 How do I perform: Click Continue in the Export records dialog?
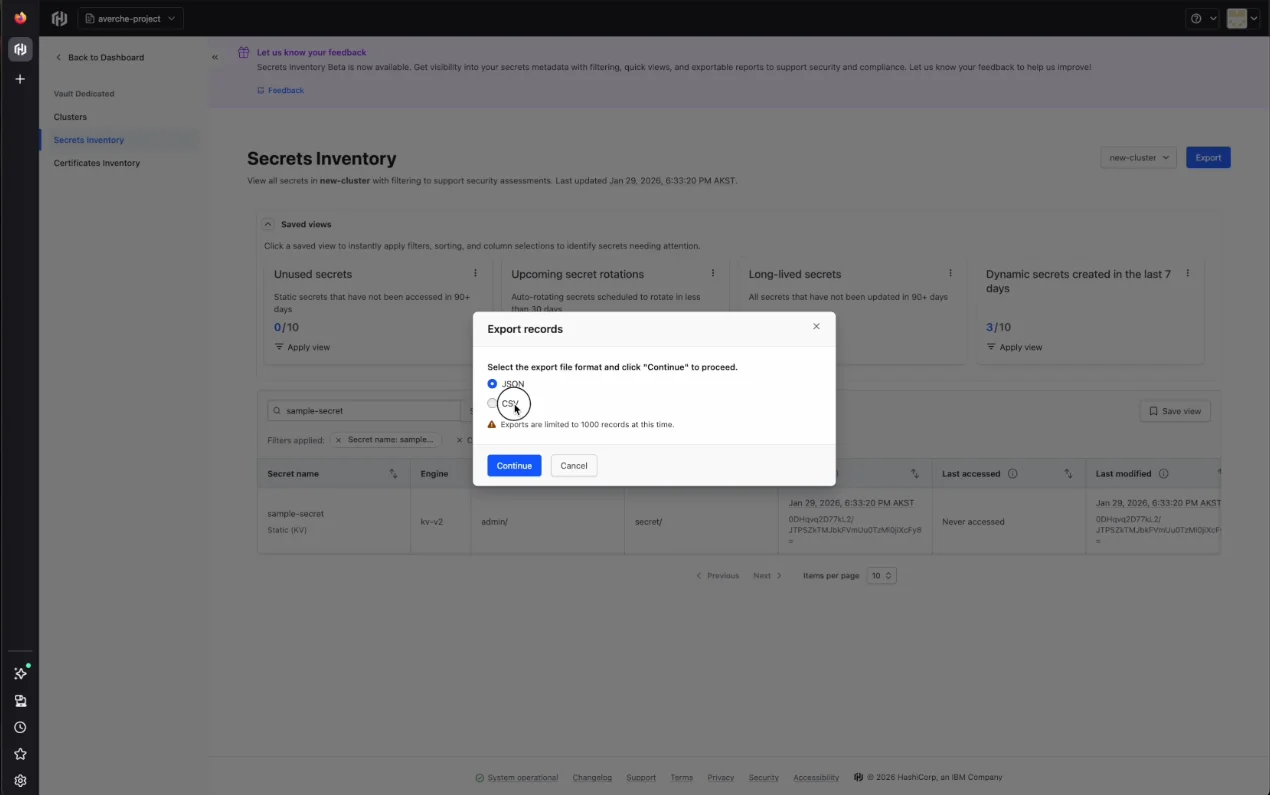[514, 465]
